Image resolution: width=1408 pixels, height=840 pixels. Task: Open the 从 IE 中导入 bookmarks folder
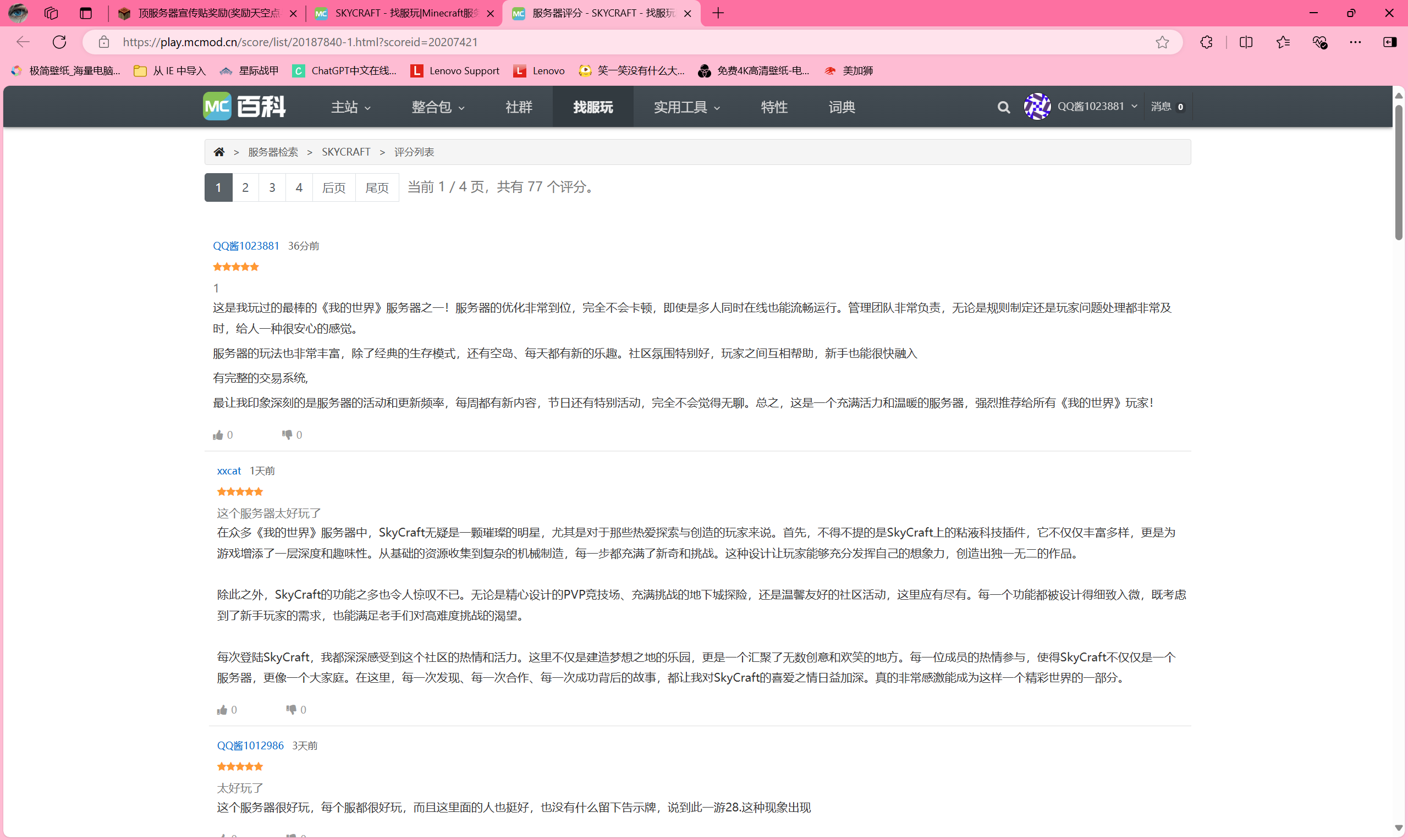pyautogui.click(x=170, y=71)
